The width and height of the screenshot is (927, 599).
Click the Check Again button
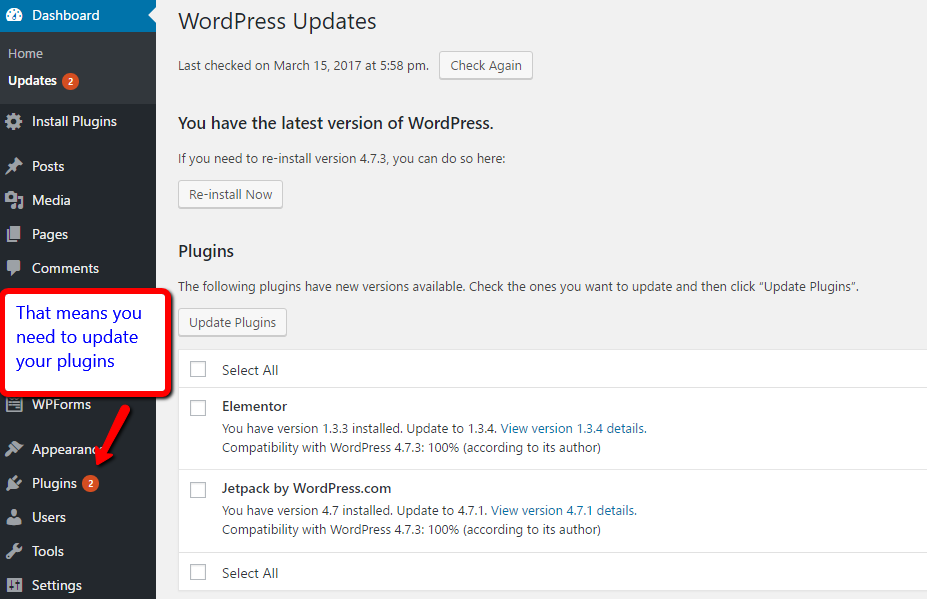[486, 66]
